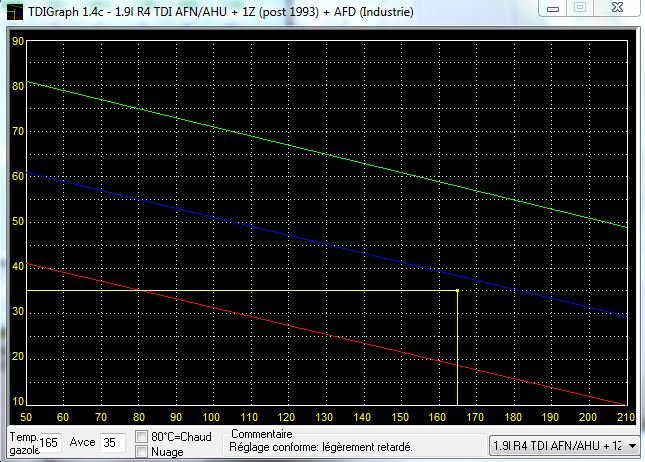Image resolution: width=645 pixels, height=462 pixels.
Task: Click the TDIGraph icon in title bar
Action: pos(13,10)
